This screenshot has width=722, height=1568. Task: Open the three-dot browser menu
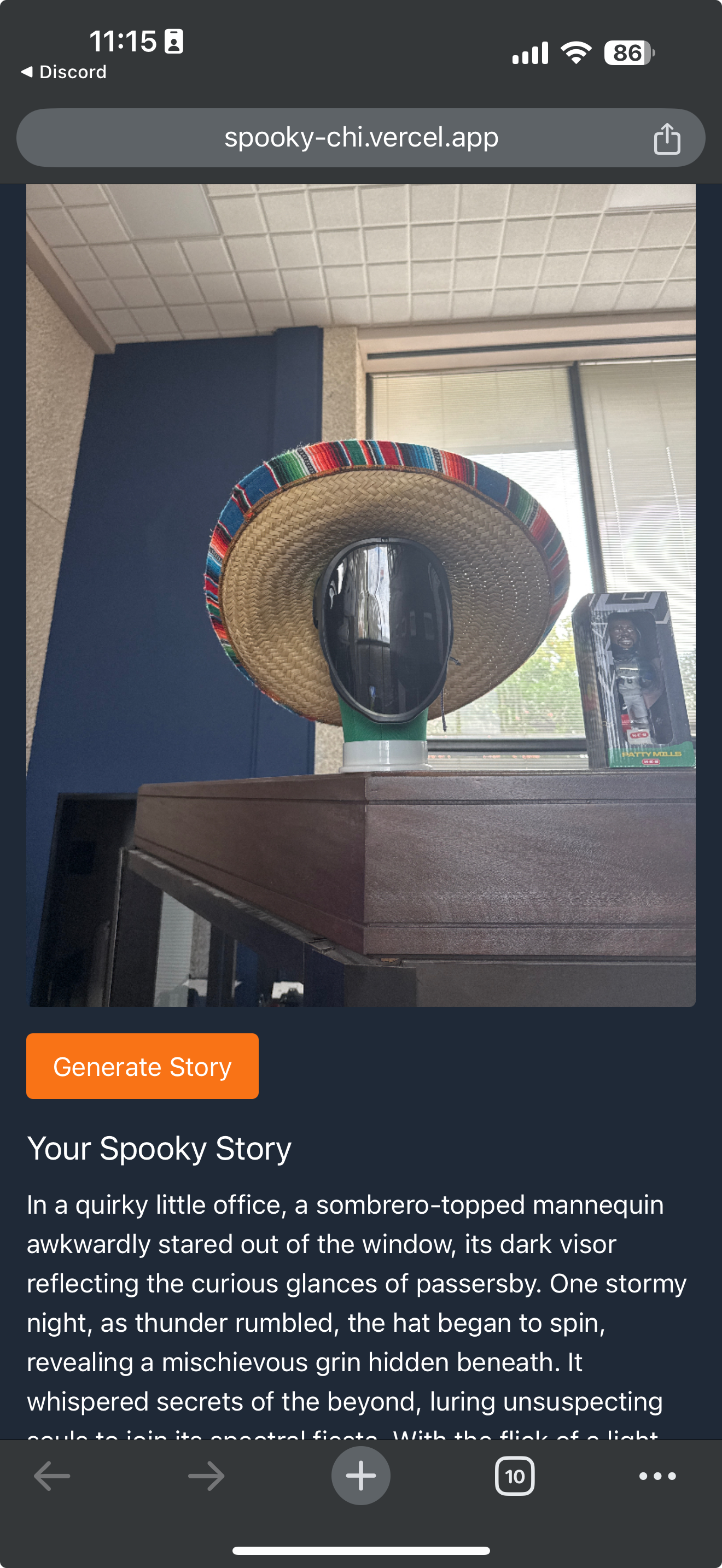(x=657, y=1476)
